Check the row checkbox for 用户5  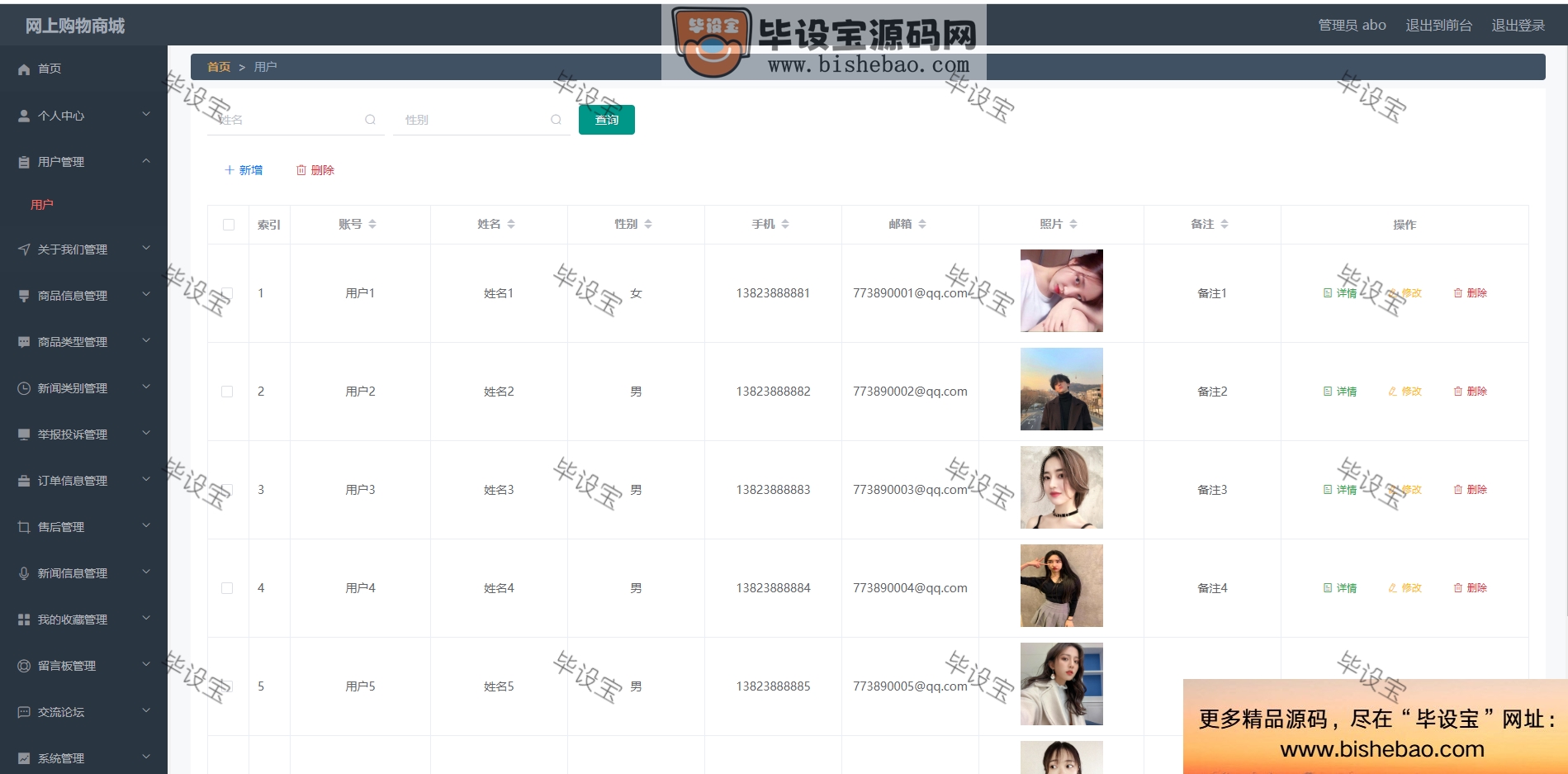227,686
